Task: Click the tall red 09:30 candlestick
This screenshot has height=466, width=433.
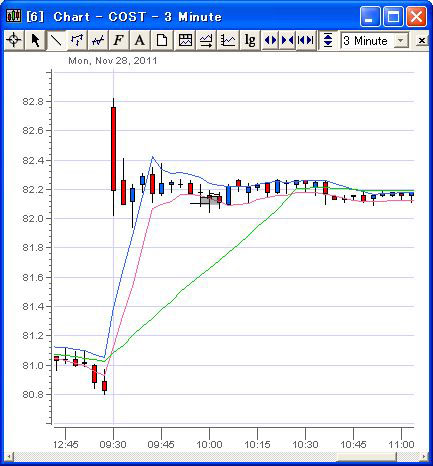Action: pos(113,149)
